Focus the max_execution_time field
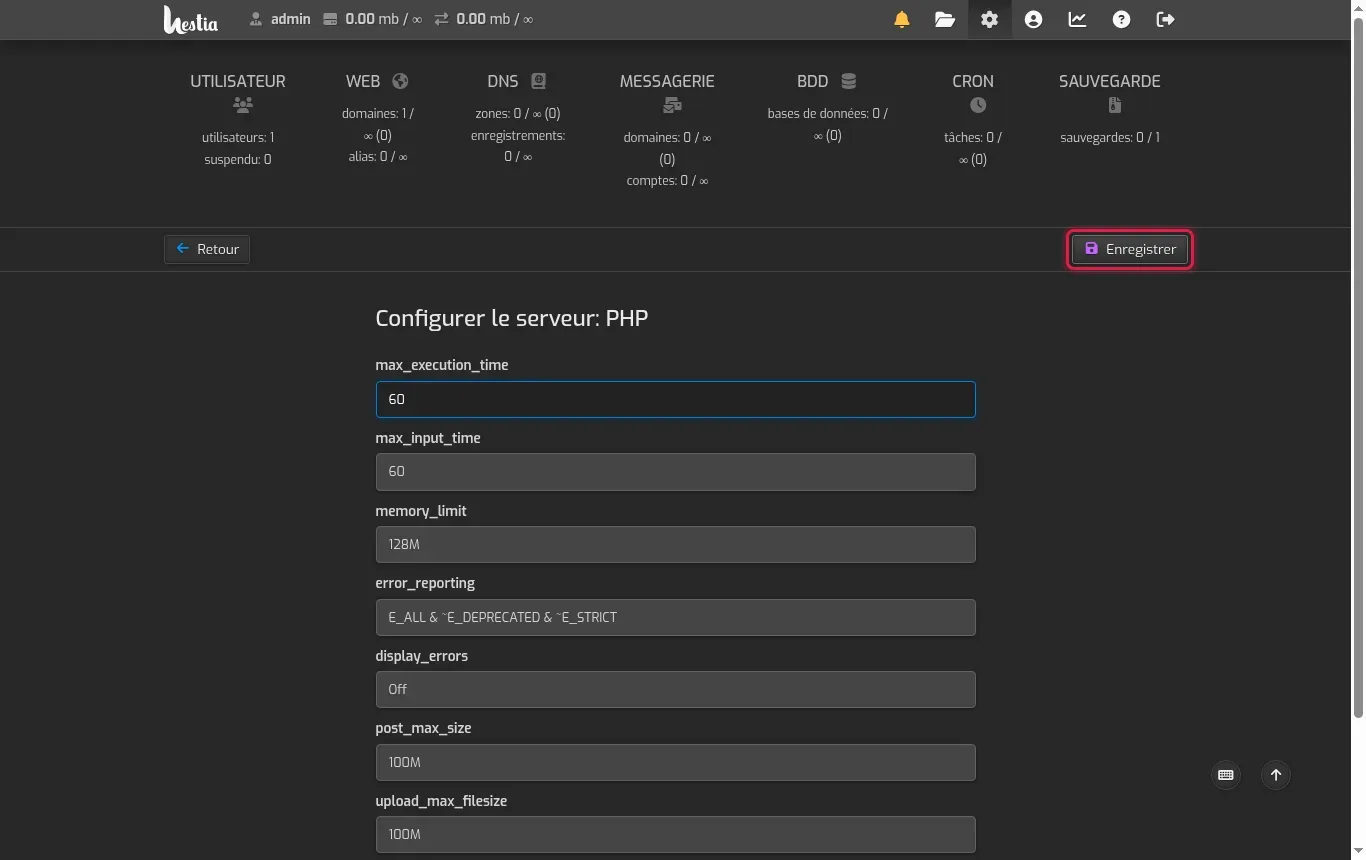The image size is (1366, 860). [x=675, y=399]
